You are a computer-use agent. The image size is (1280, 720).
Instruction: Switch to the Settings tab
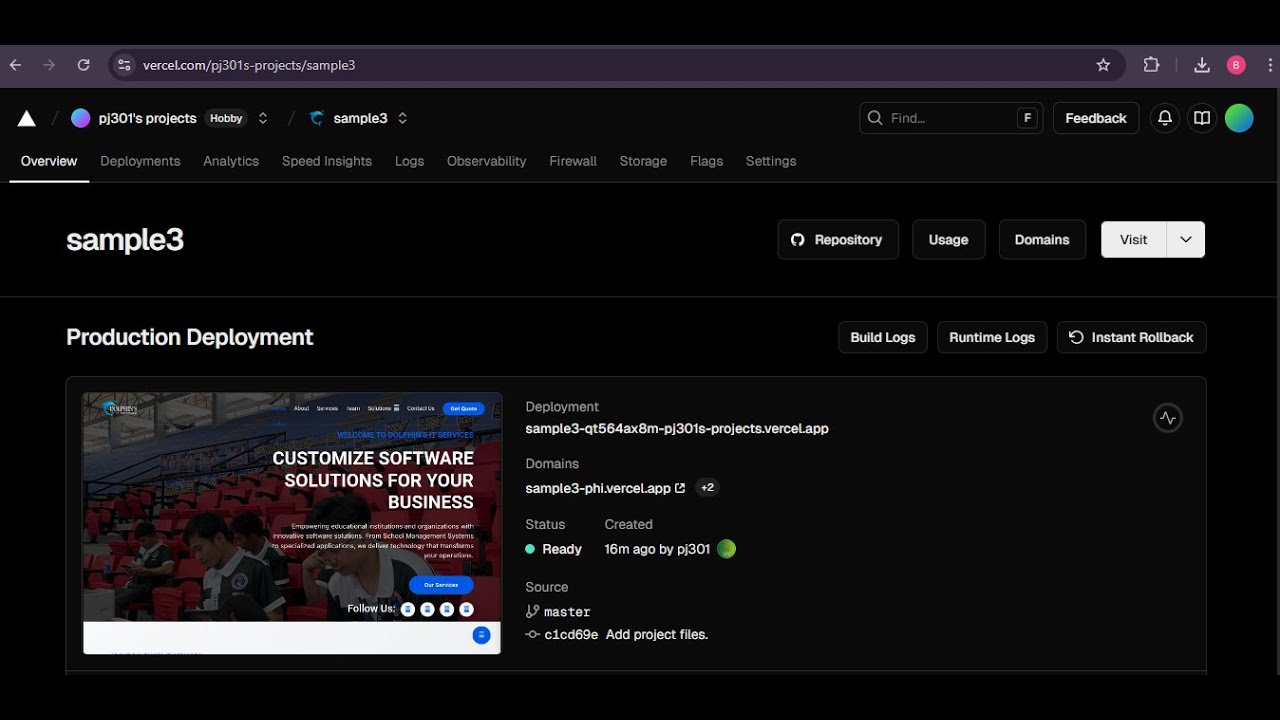771,161
